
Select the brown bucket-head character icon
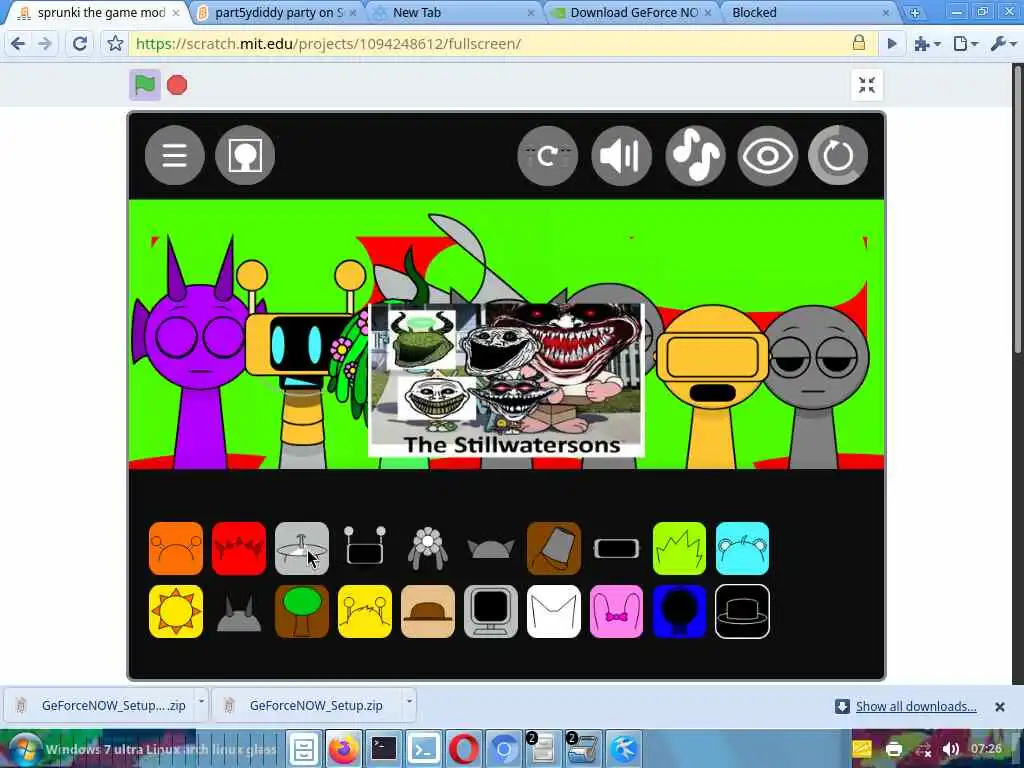[554, 549]
